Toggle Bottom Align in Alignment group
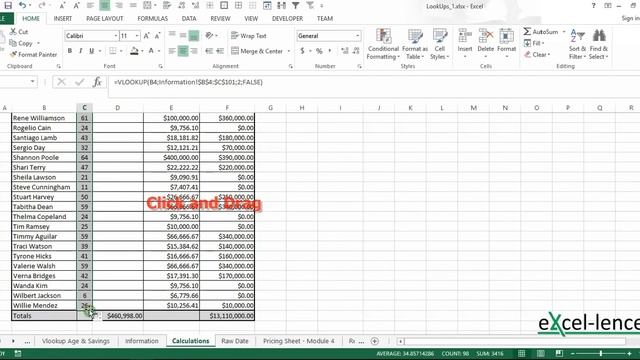This screenshot has height=360, width=640. pos(194,36)
